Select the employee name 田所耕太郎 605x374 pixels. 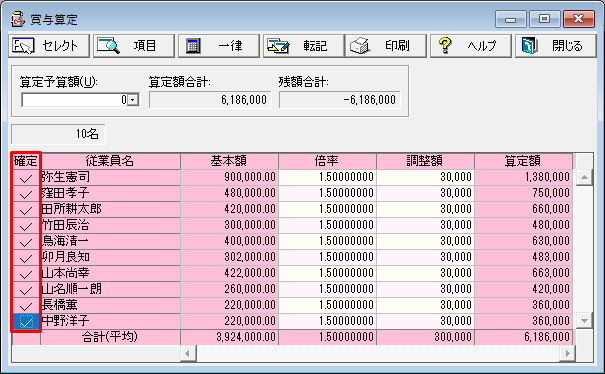[110, 210]
